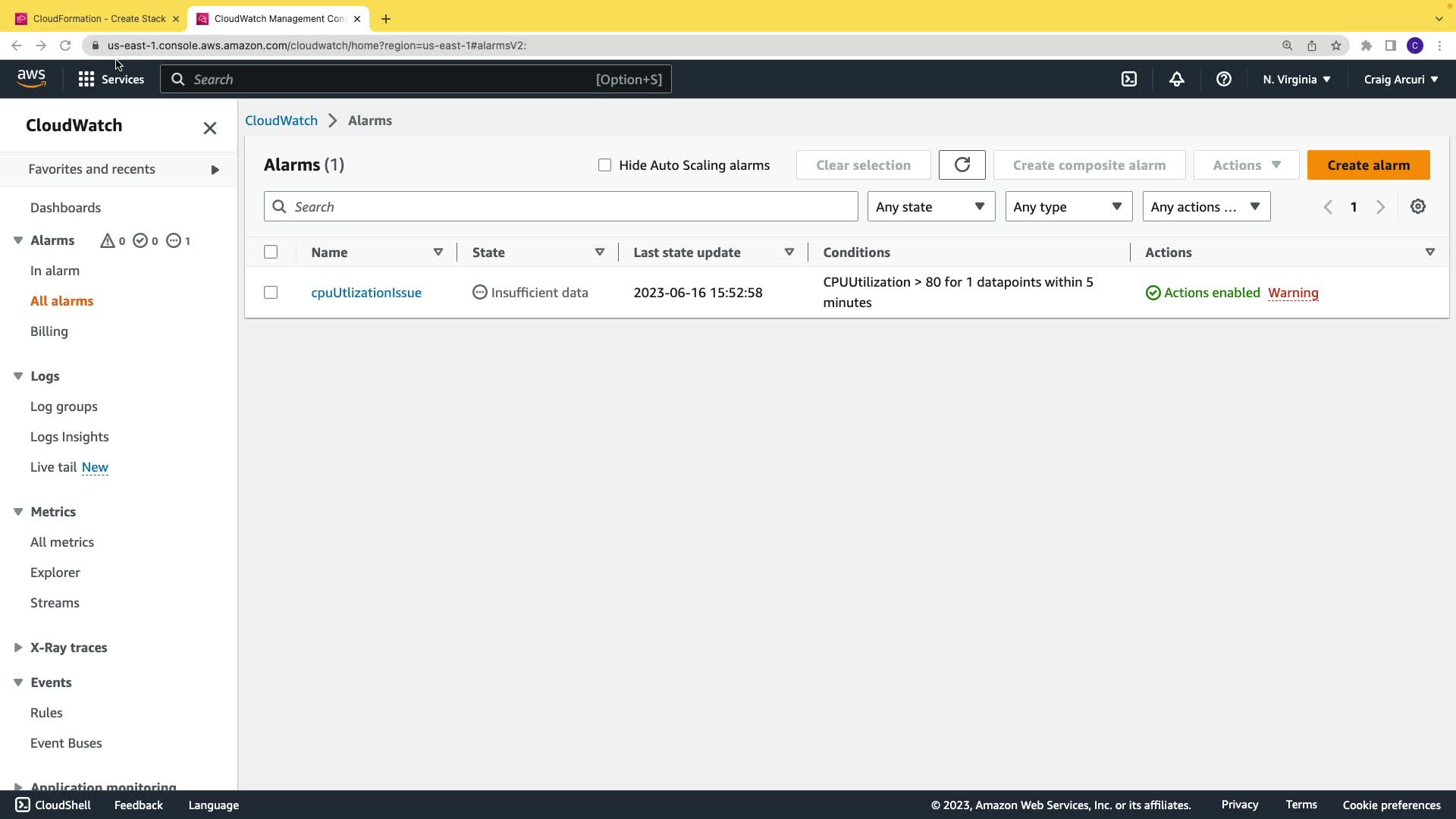This screenshot has width=1456, height=819.
Task: Refresh the alarms list
Action: (x=962, y=165)
